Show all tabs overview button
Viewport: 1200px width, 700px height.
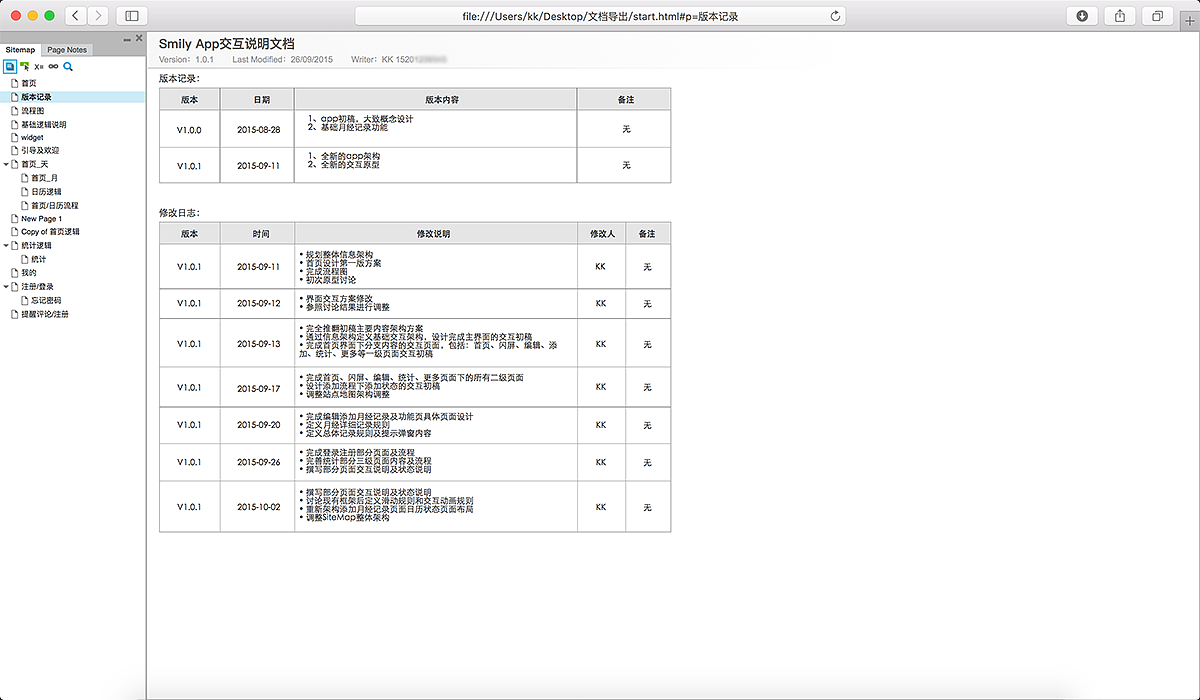pos(1157,16)
